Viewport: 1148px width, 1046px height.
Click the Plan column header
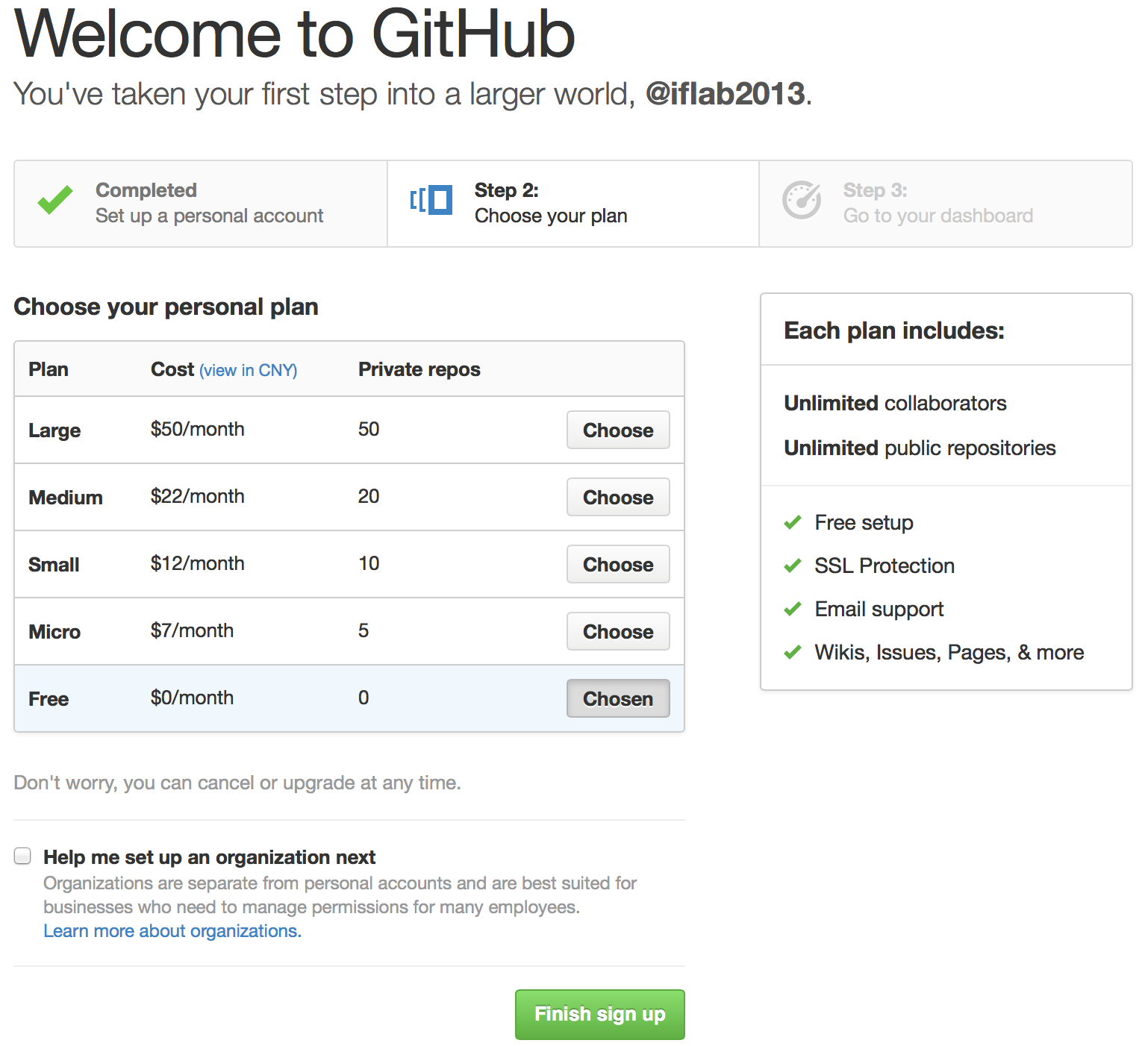point(49,369)
